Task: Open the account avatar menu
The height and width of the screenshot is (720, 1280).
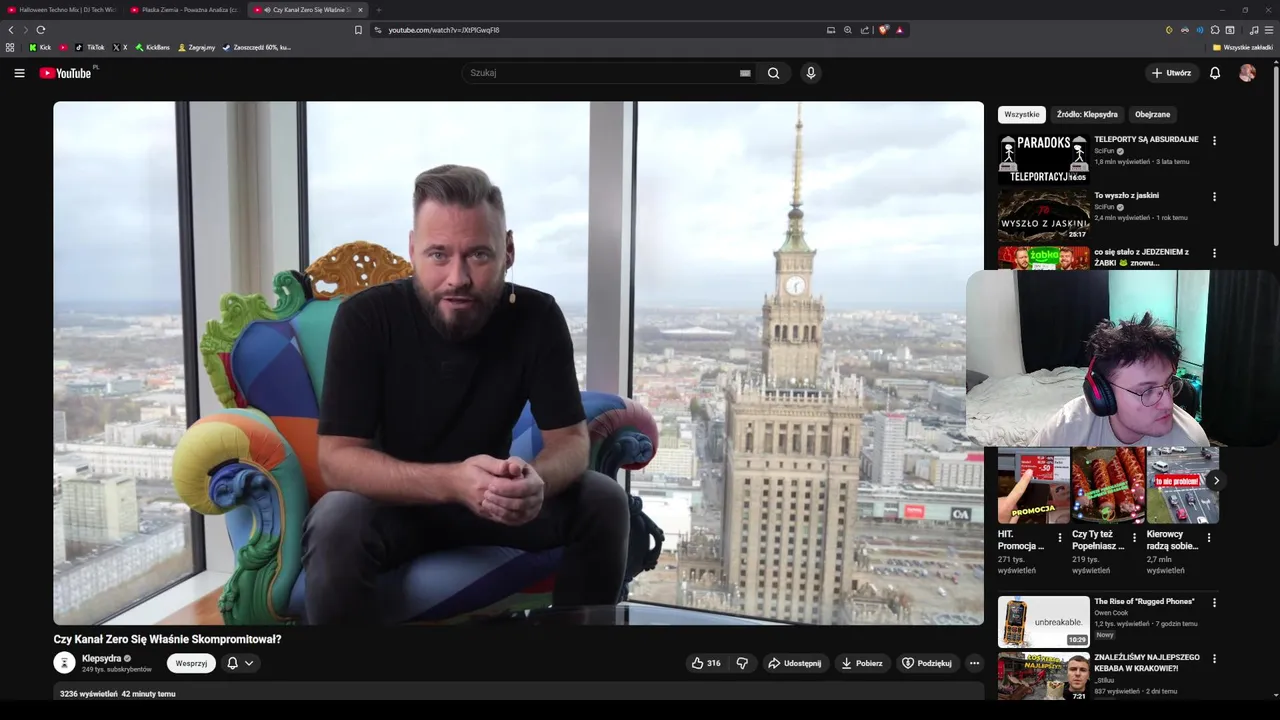Action: pyautogui.click(x=1247, y=73)
